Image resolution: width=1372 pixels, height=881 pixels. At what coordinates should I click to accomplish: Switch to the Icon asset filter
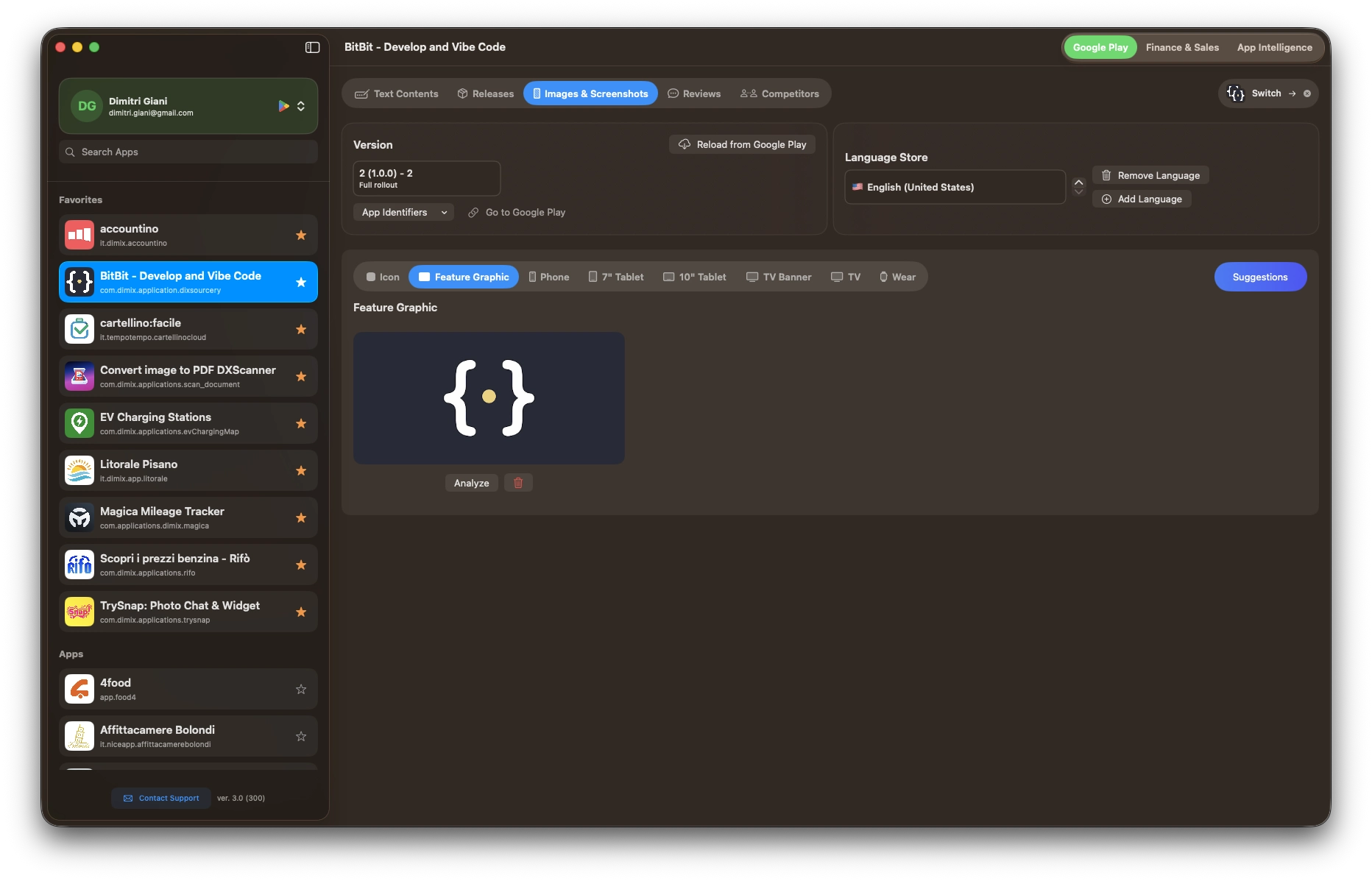pyautogui.click(x=382, y=277)
